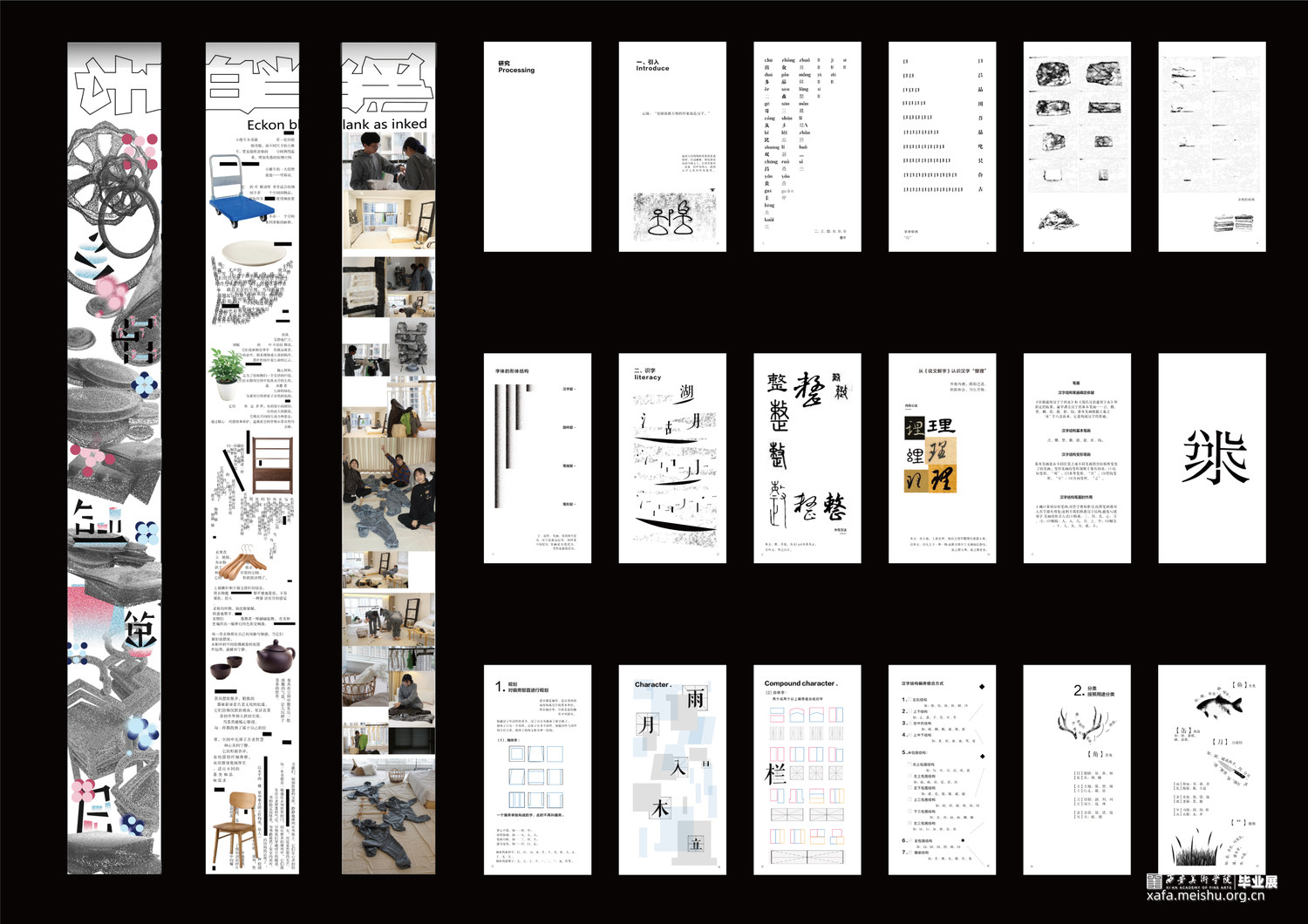The width and height of the screenshot is (1308, 924).
Task: Click the 'Processing' page title
Action: click(x=516, y=67)
